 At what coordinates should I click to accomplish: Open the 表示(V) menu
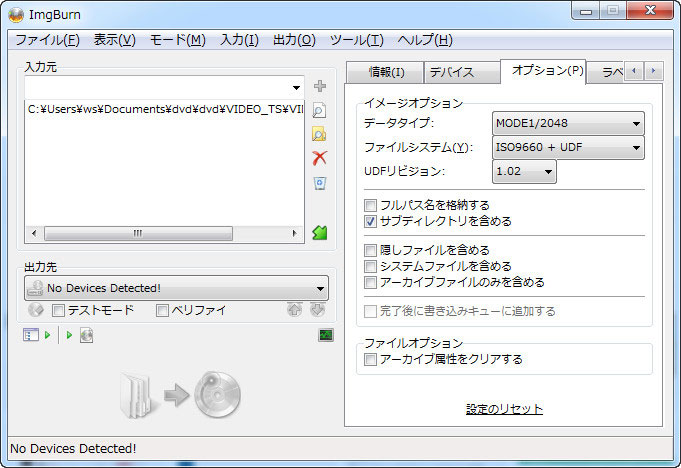coord(115,40)
